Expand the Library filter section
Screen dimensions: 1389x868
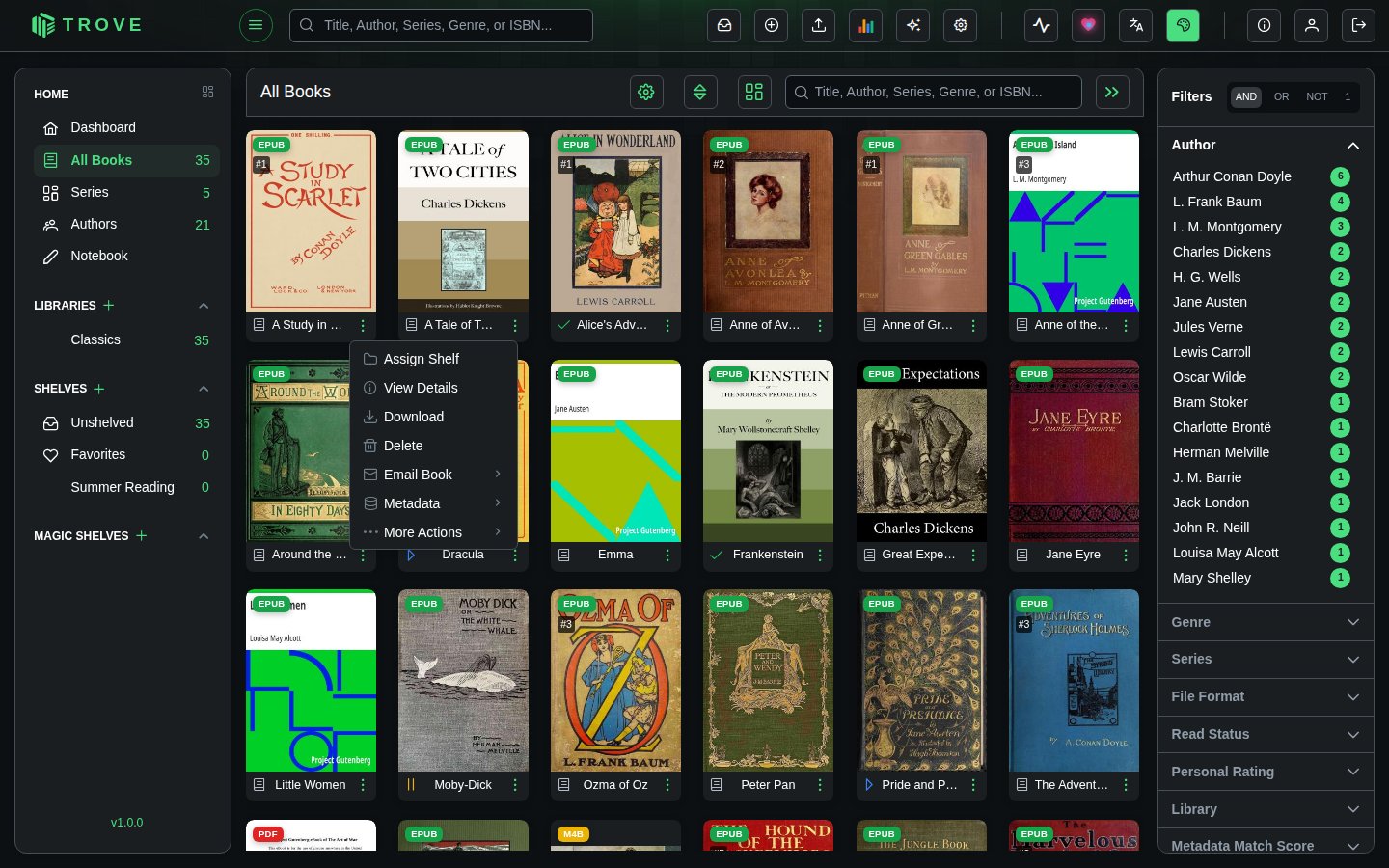click(1266, 809)
